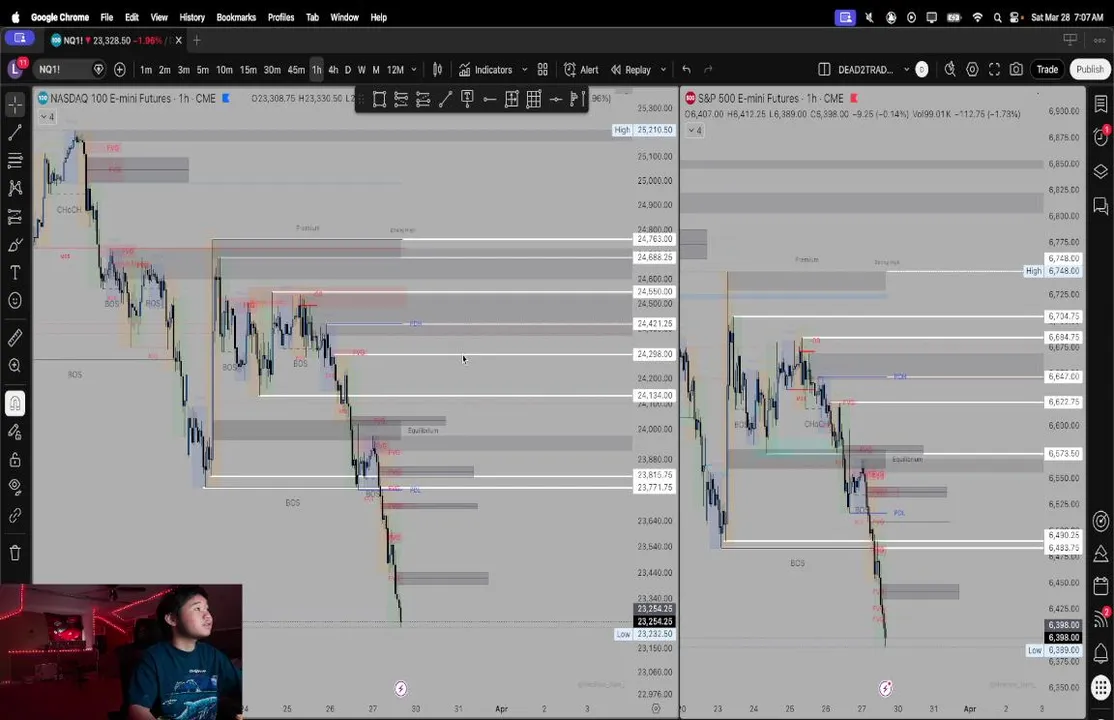Pick horizontal ray tool in favorites bar
The width and height of the screenshot is (1114, 720).
pyautogui.click(x=490, y=100)
